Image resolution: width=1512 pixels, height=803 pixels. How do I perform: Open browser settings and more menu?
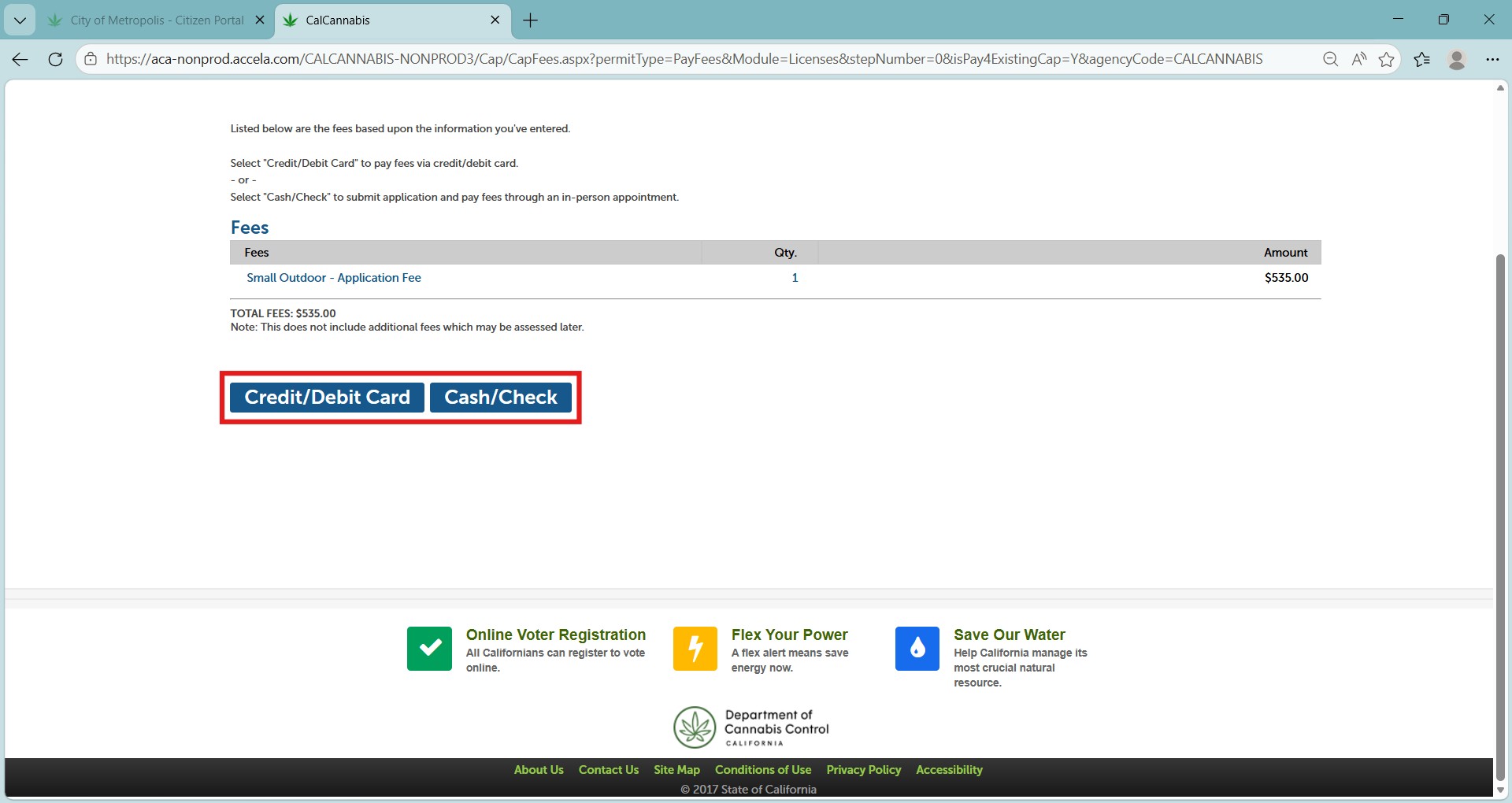click(x=1492, y=59)
